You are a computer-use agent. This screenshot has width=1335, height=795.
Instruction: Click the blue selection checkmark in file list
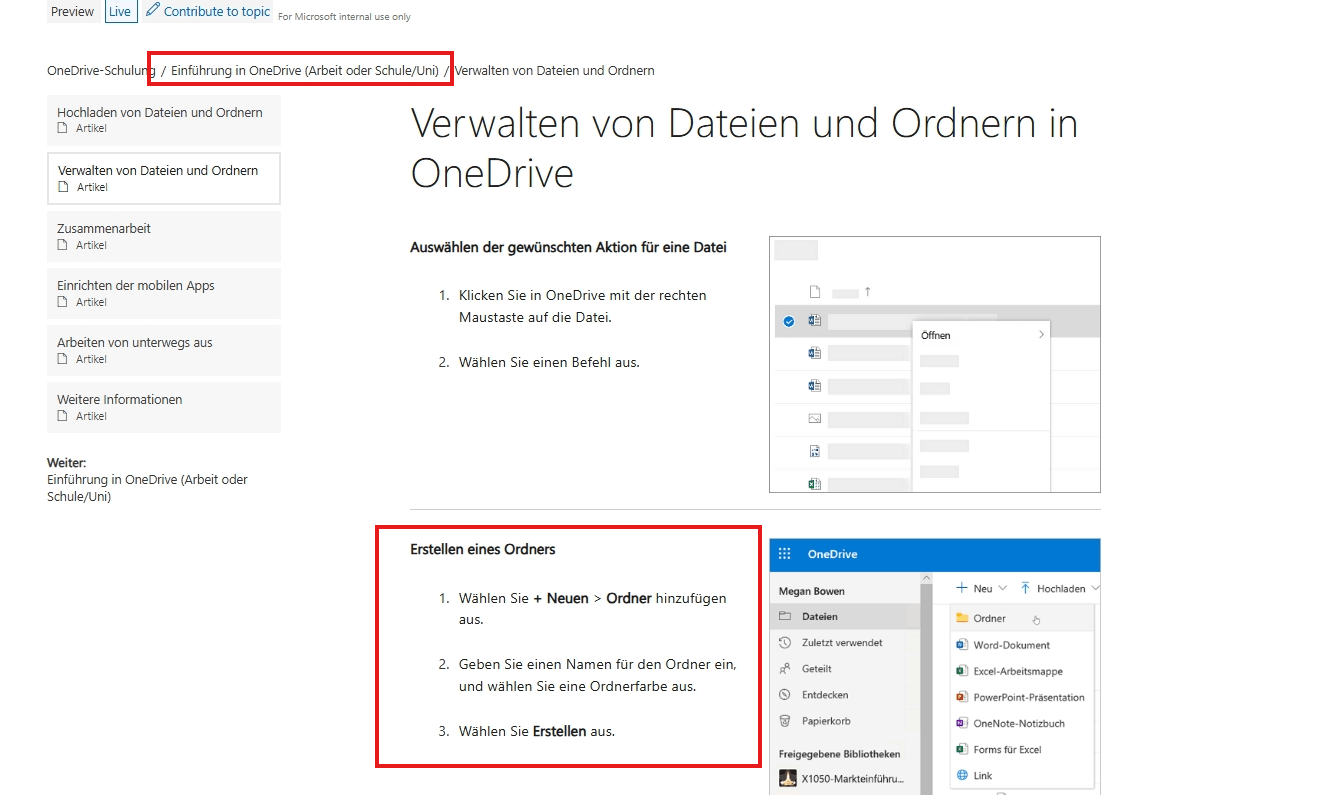point(789,321)
